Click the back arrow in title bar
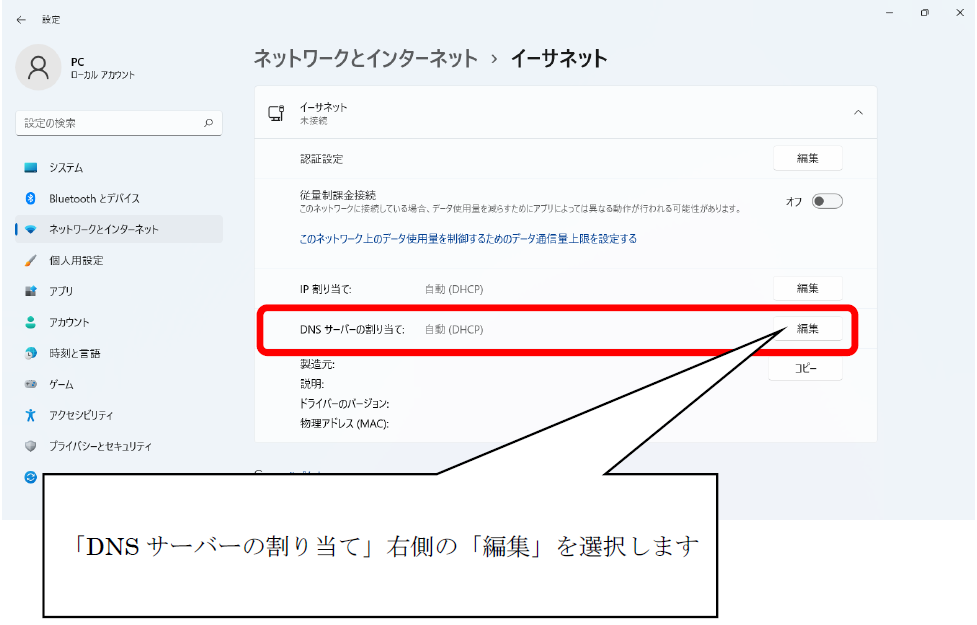977x625 pixels. click(21, 19)
